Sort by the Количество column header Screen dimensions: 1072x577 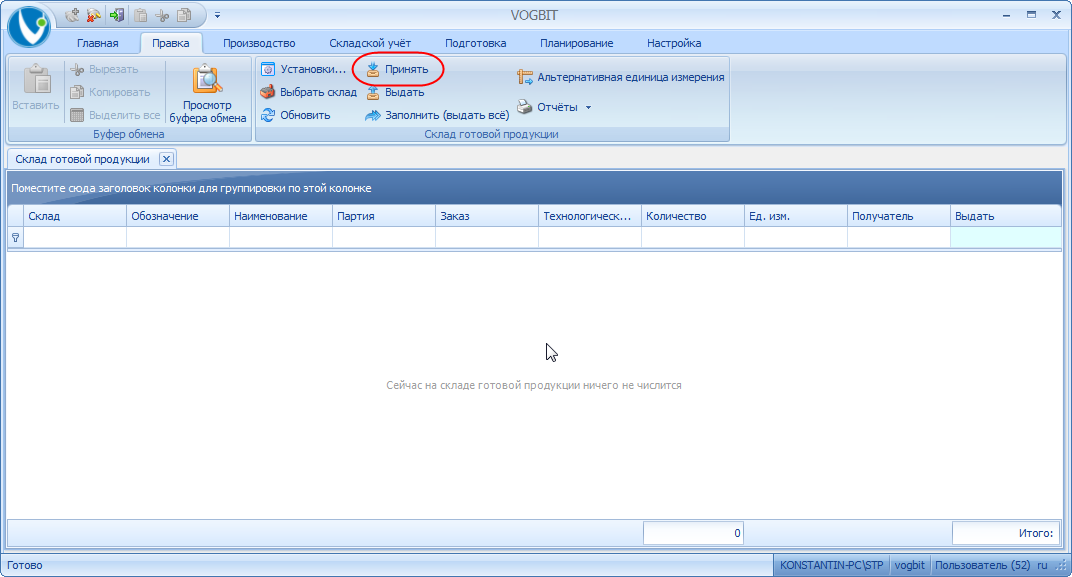(x=690, y=216)
